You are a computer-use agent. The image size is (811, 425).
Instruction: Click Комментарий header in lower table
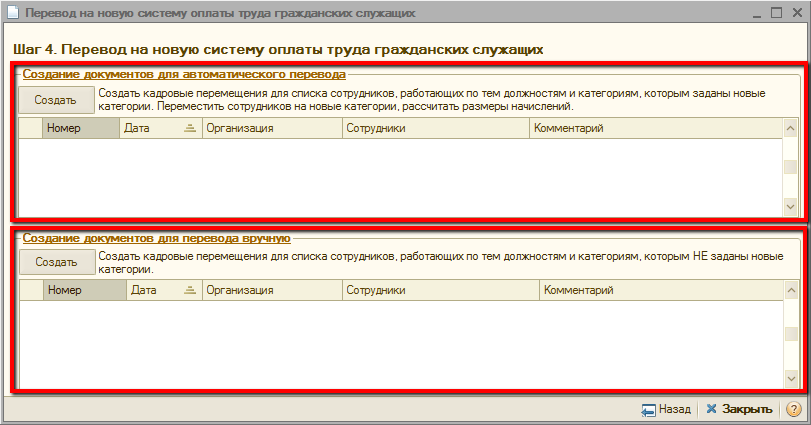click(x=660, y=290)
